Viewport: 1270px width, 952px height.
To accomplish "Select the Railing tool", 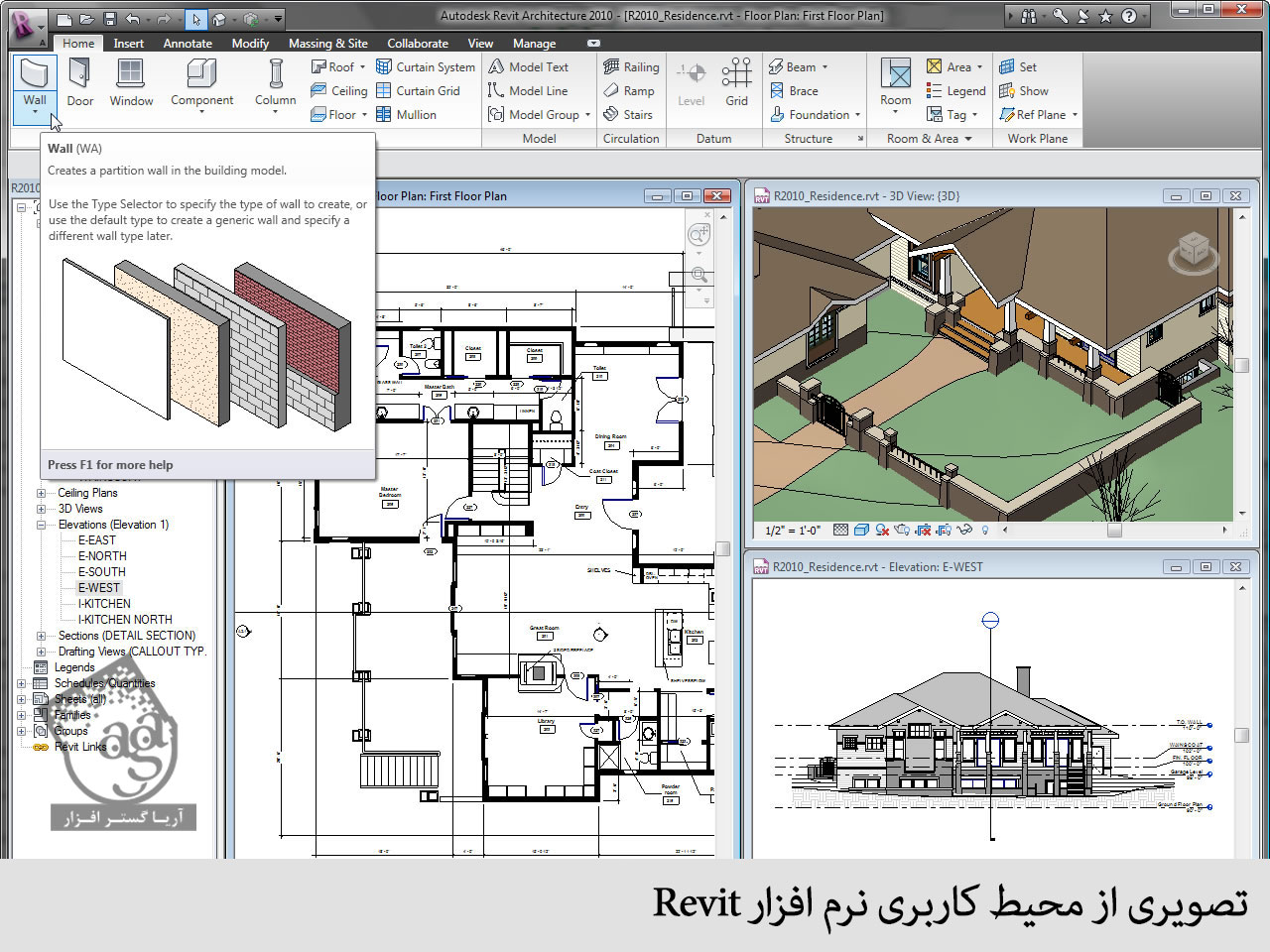I will click(631, 66).
